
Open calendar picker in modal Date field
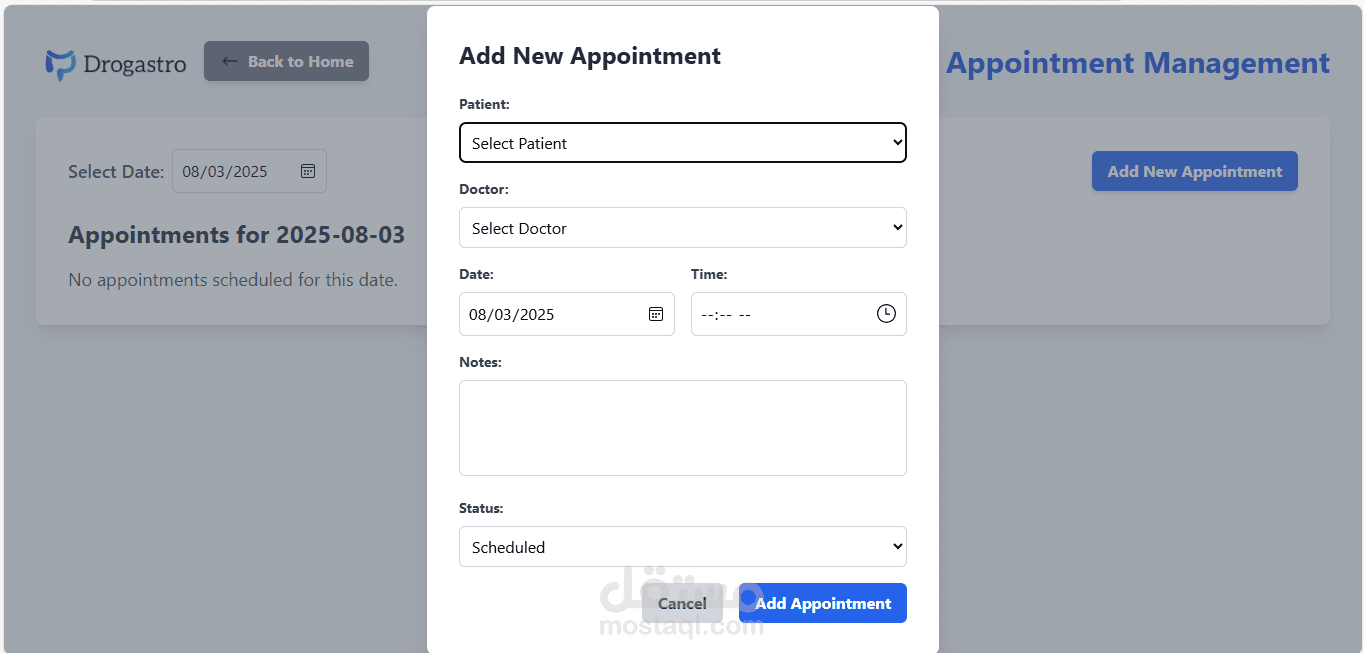656,314
